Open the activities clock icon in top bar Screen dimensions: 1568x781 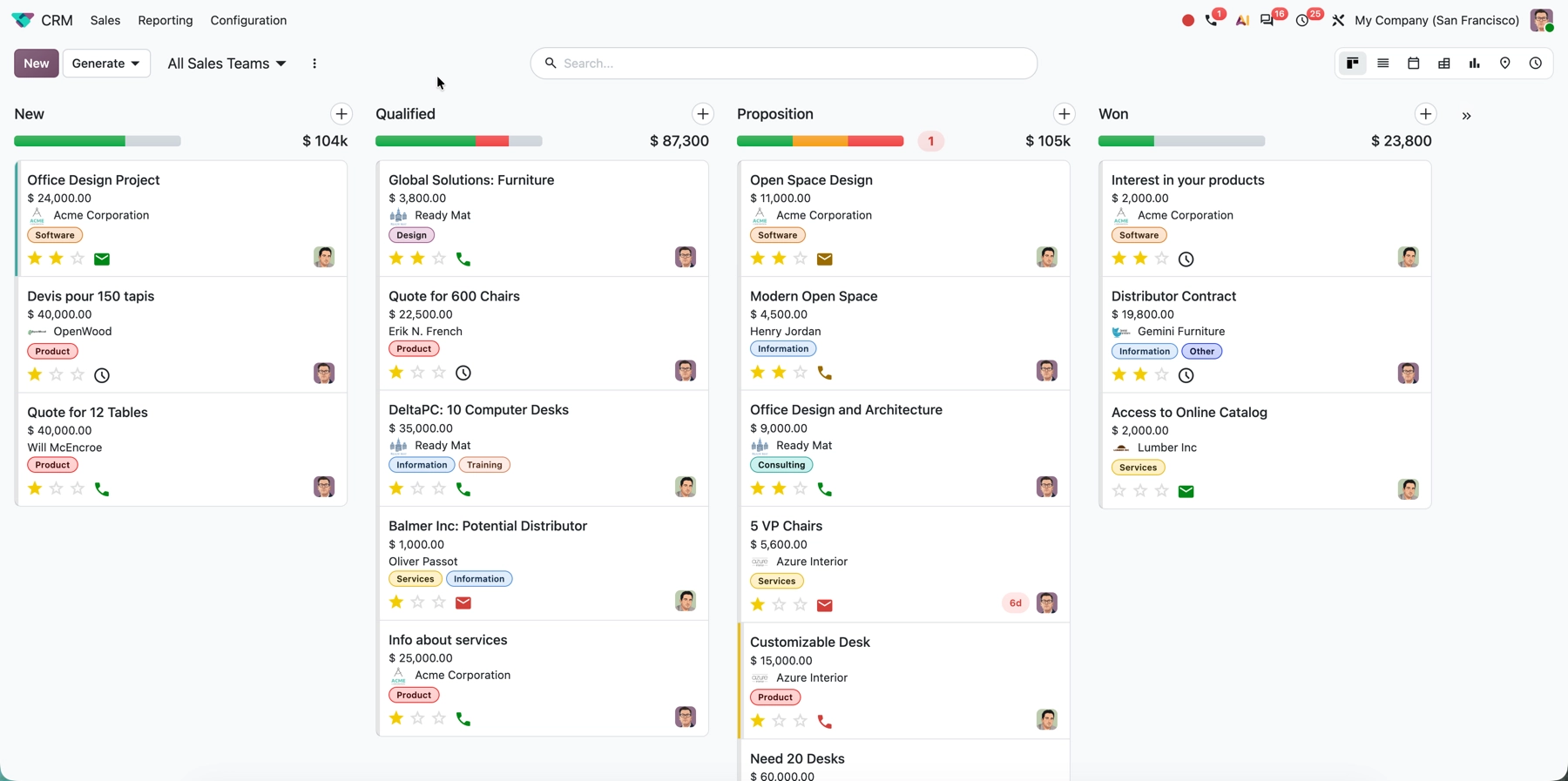tap(1302, 20)
